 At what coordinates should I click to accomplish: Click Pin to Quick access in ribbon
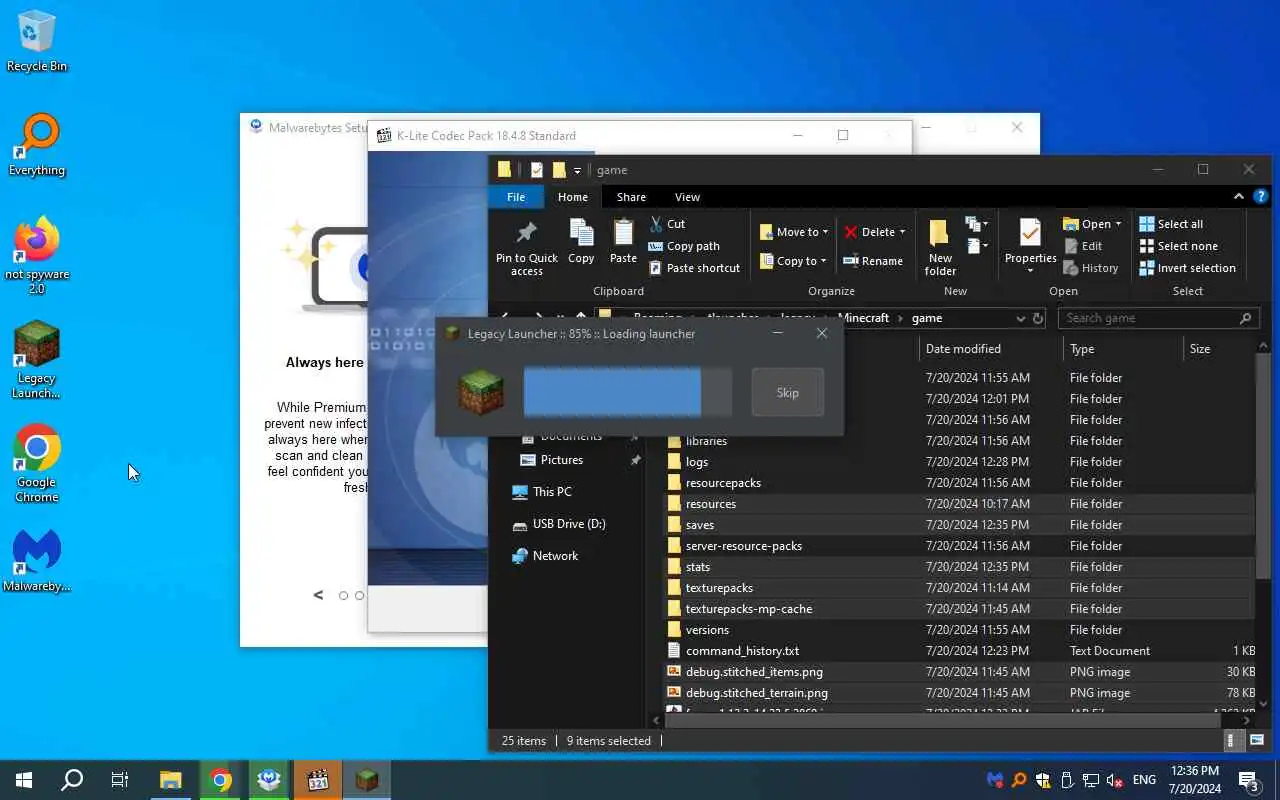pos(526,248)
